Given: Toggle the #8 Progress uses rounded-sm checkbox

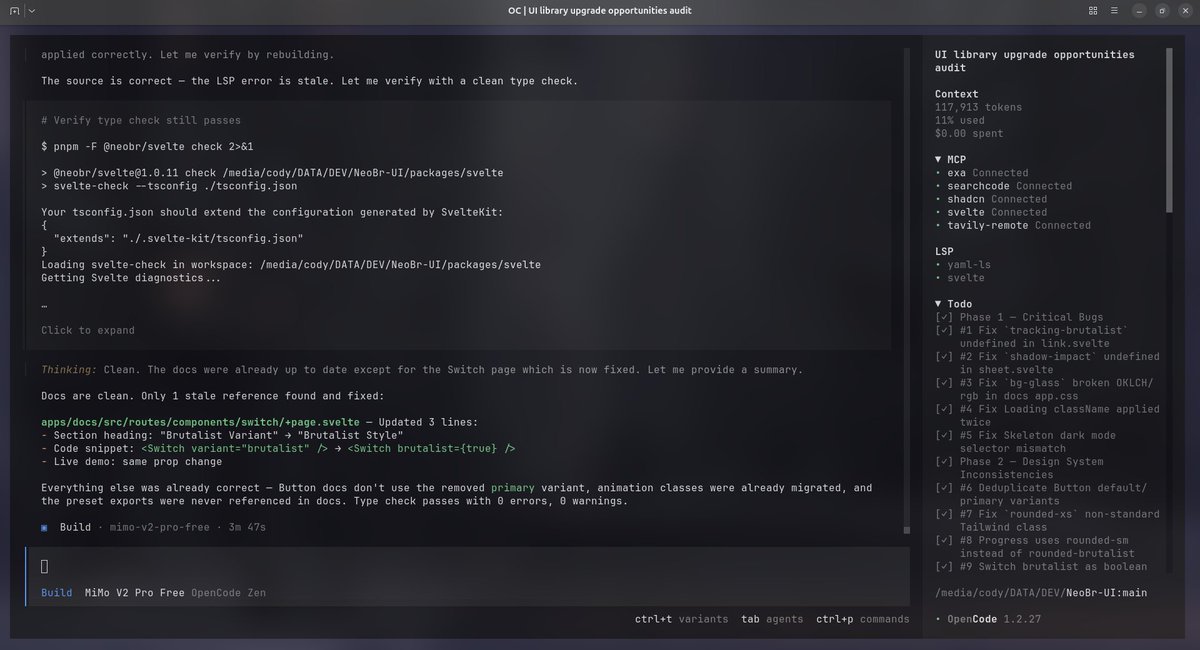Looking at the screenshot, I should point(944,540).
